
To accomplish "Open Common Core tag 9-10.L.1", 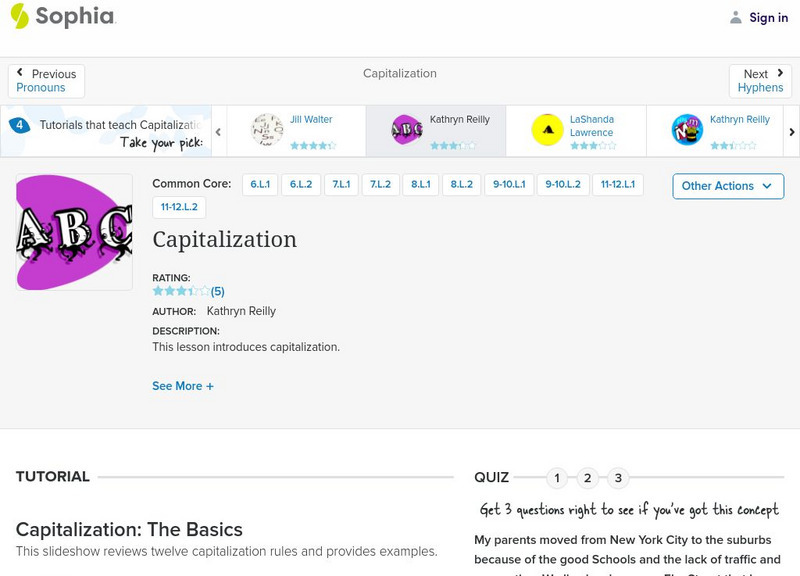I will click(510, 185).
